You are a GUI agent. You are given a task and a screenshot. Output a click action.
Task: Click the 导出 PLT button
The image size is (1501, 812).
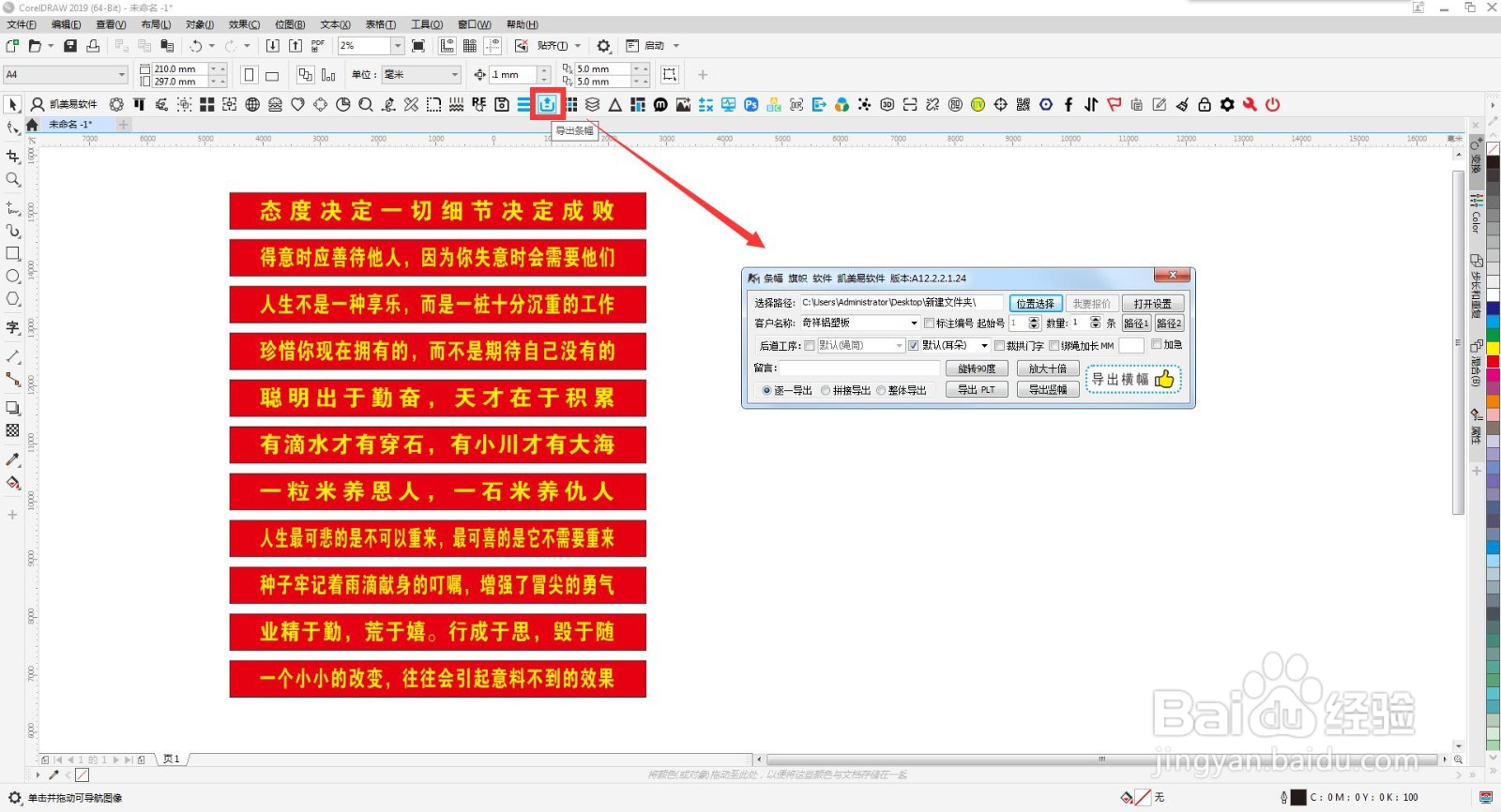977,389
